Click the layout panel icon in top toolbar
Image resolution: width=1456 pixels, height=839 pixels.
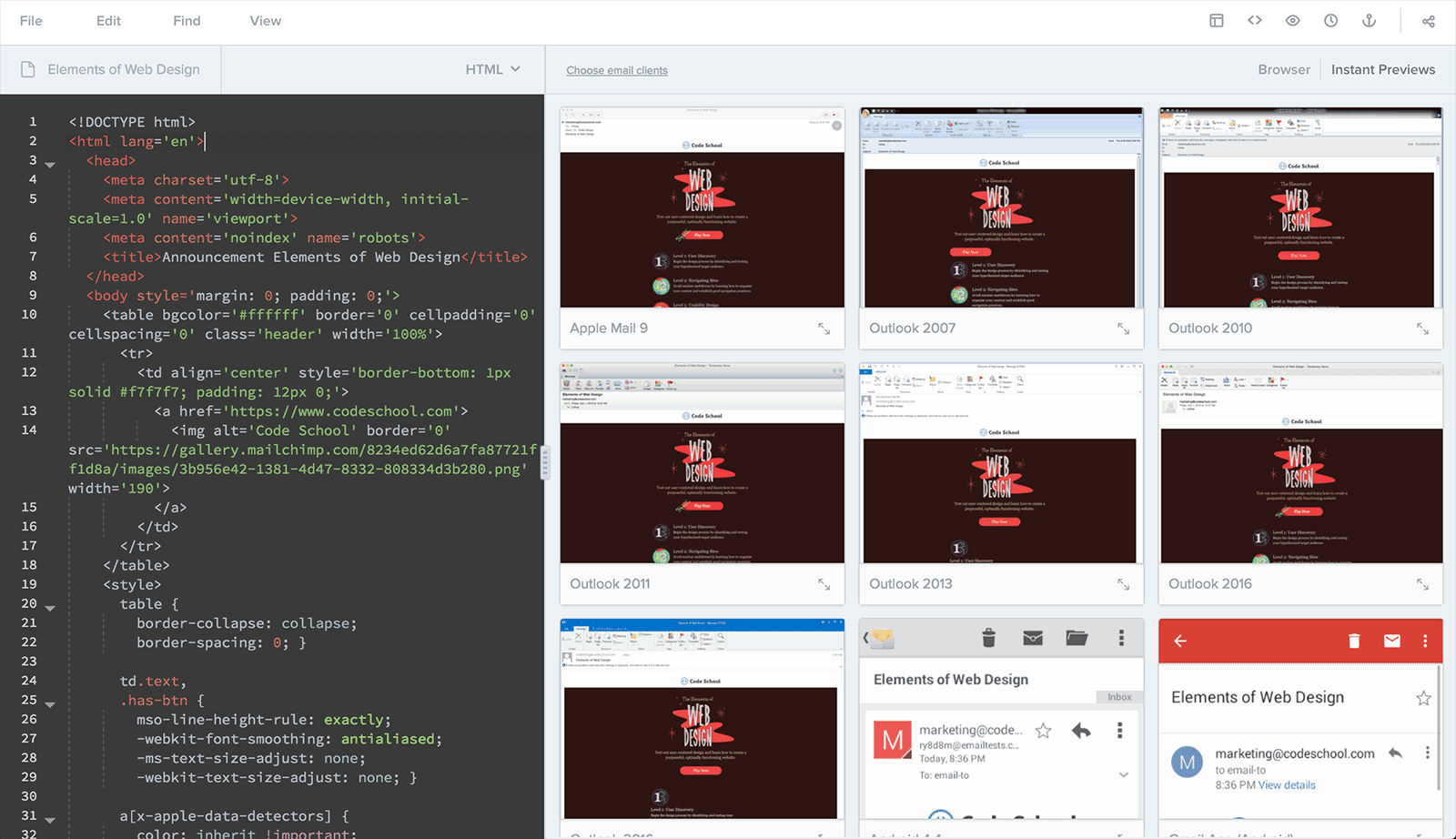click(1216, 21)
